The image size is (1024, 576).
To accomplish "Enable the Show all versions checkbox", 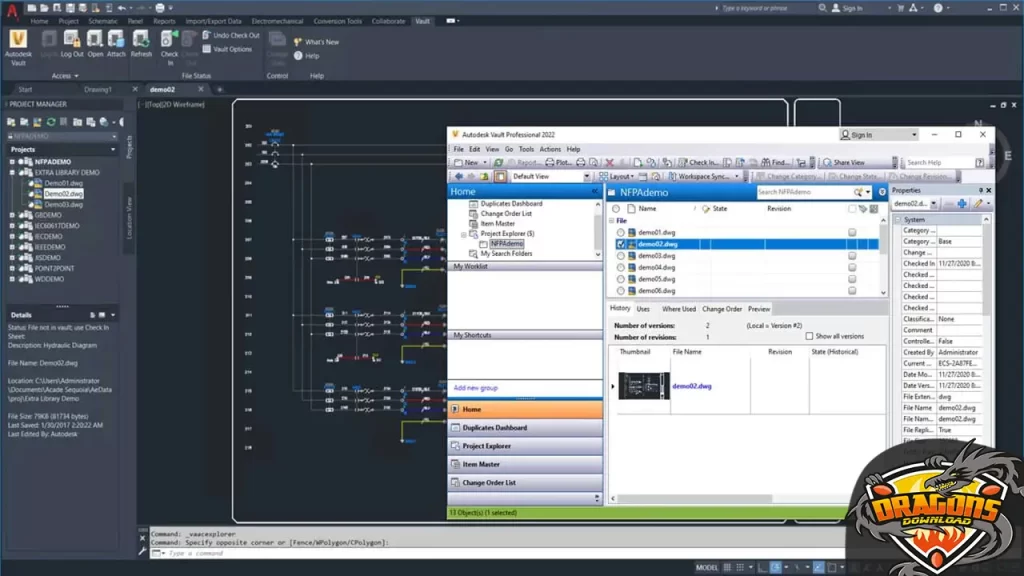I will (810, 337).
